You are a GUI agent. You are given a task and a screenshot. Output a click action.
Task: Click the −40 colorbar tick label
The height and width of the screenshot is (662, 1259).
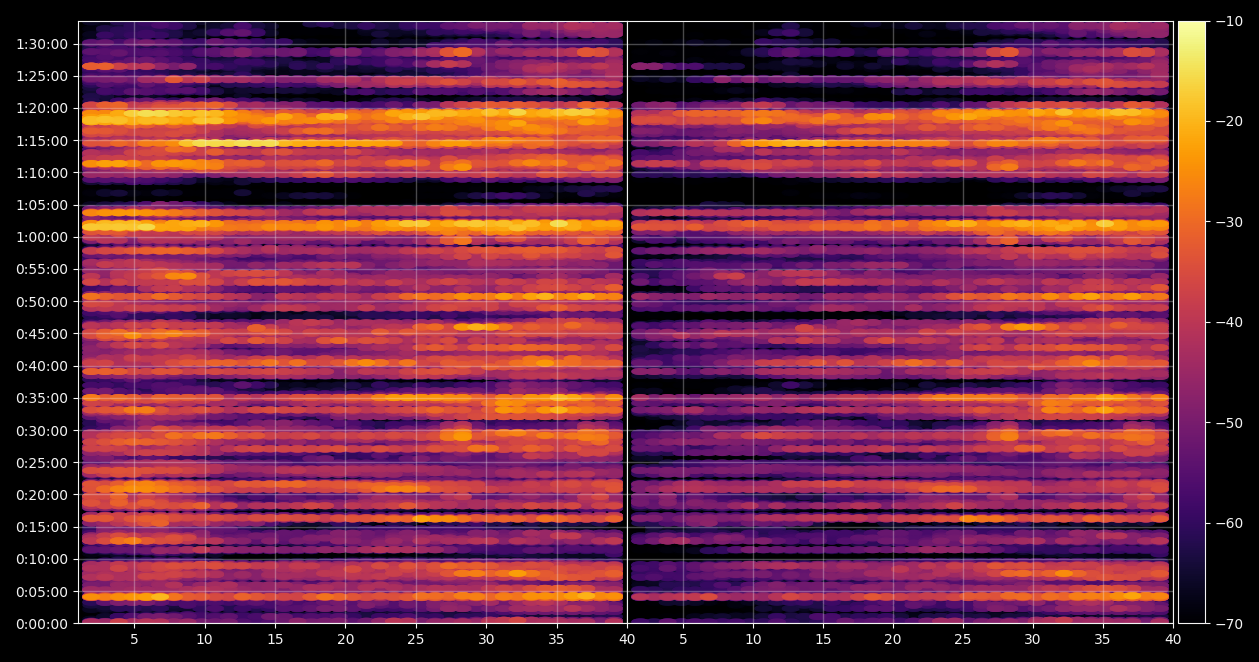[1229, 322]
